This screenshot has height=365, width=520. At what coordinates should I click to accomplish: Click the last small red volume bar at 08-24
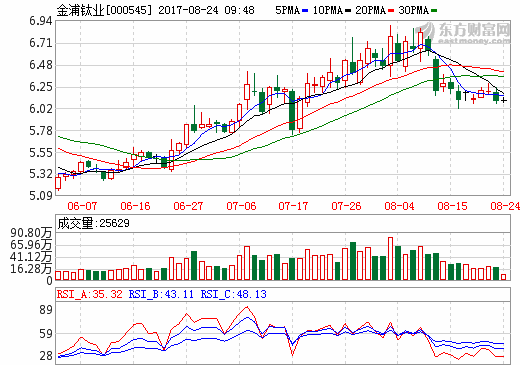pos(503,277)
